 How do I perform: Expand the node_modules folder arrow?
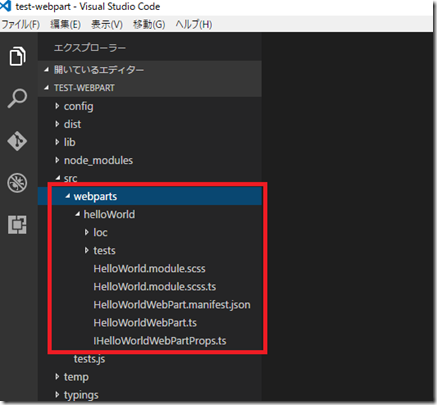[x=57, y=160]
